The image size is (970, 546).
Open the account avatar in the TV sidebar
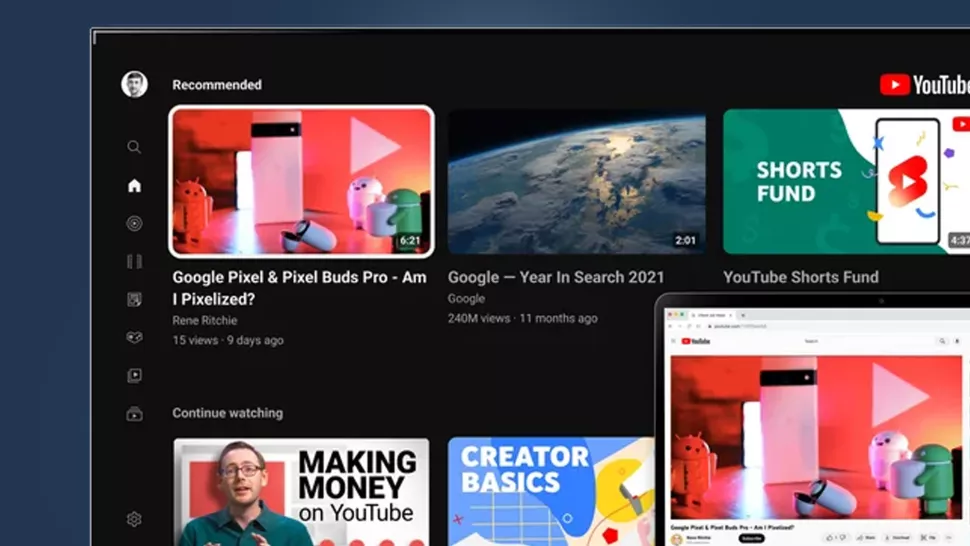pyautogui.click(x=134, y=84)
